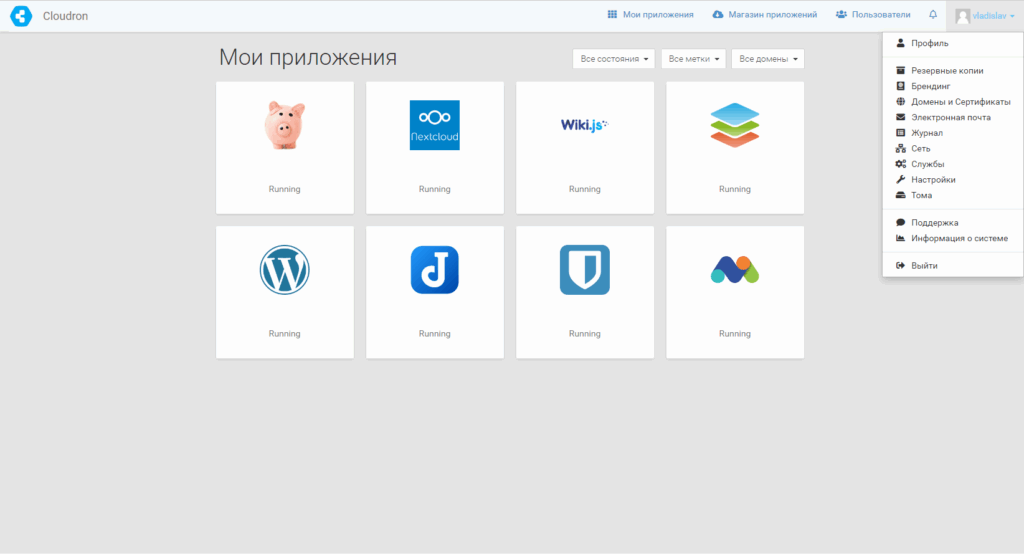Click Running status under WordPress

[285, 333]
